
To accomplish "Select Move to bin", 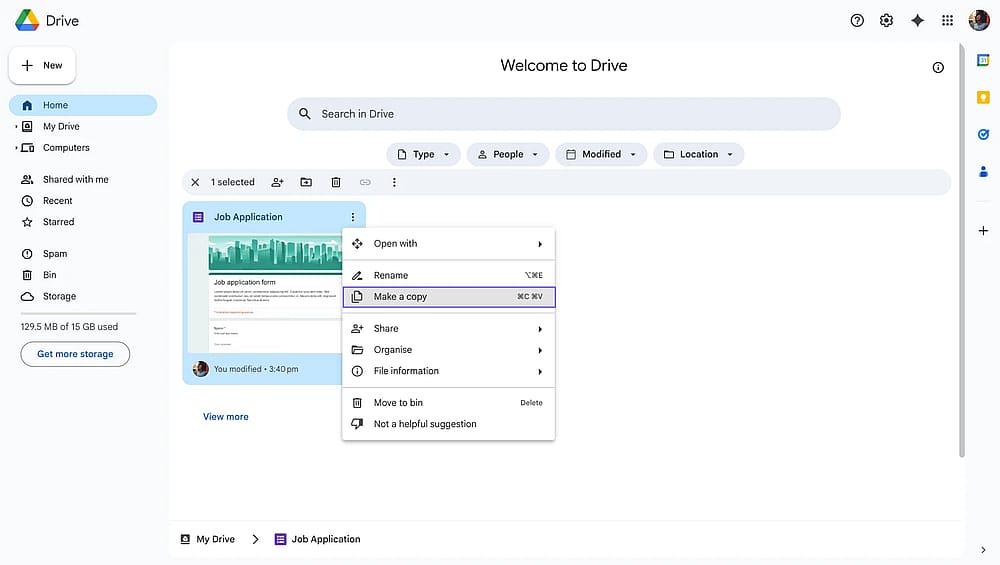I will pyautogui.click(x=449, y=403).
